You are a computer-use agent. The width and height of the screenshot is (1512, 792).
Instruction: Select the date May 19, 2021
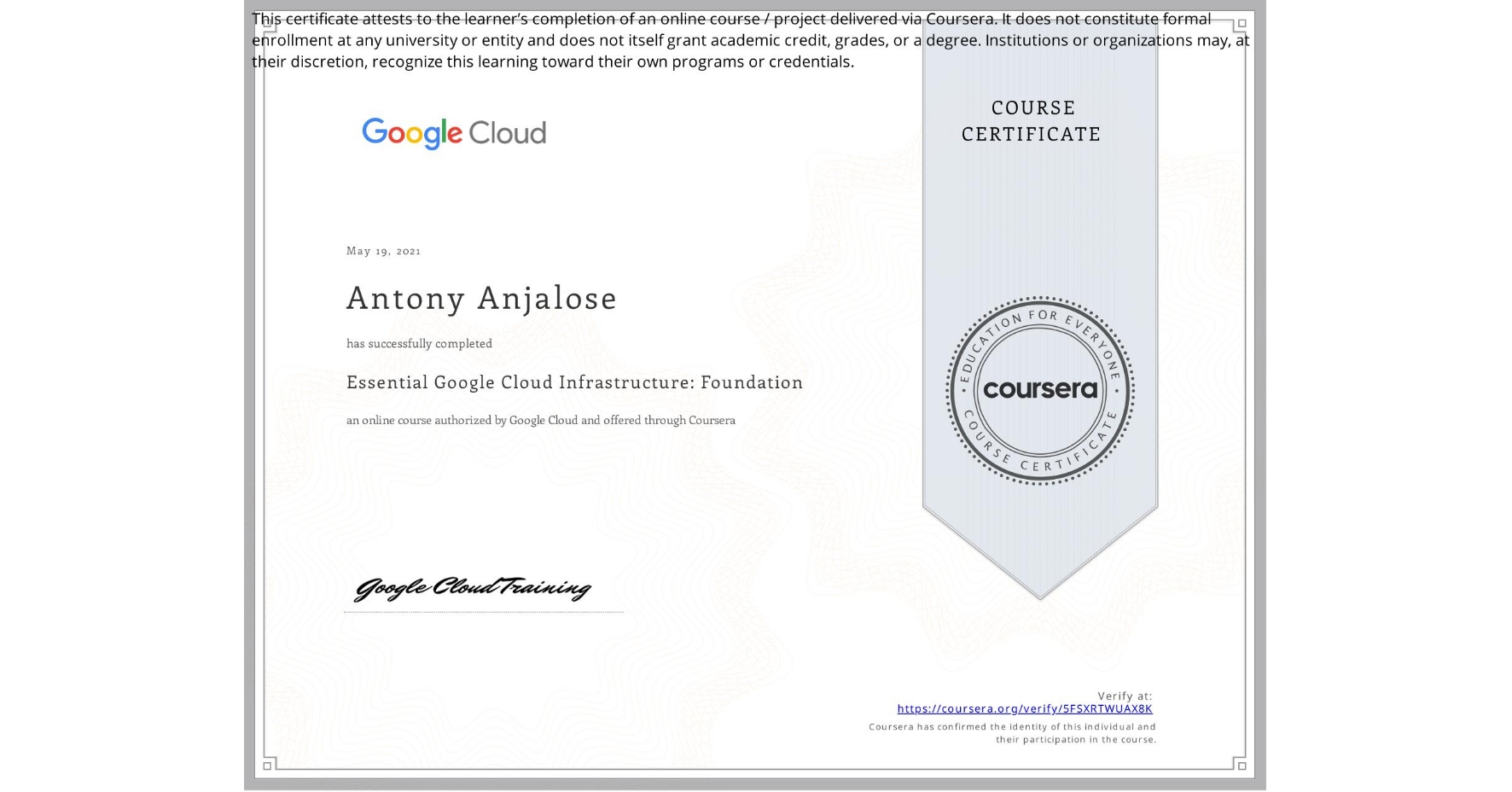(383, 251)
